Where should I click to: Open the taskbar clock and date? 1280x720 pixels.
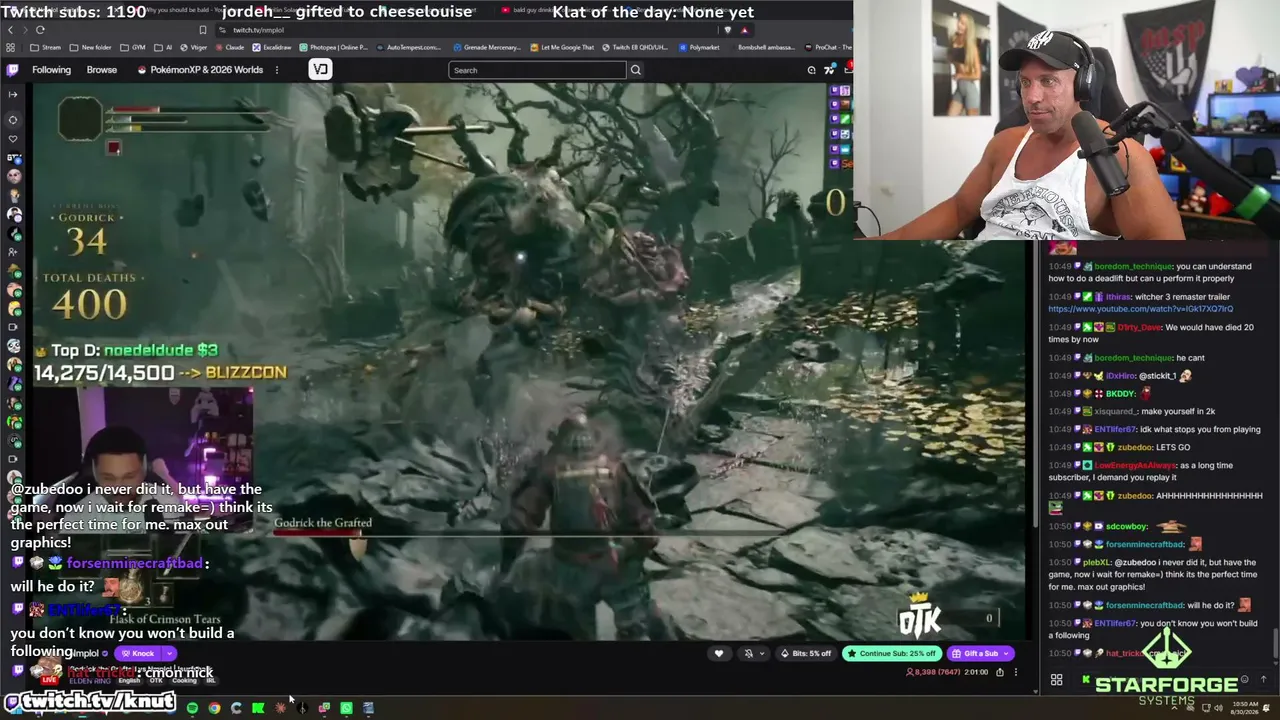[1244, 708]
